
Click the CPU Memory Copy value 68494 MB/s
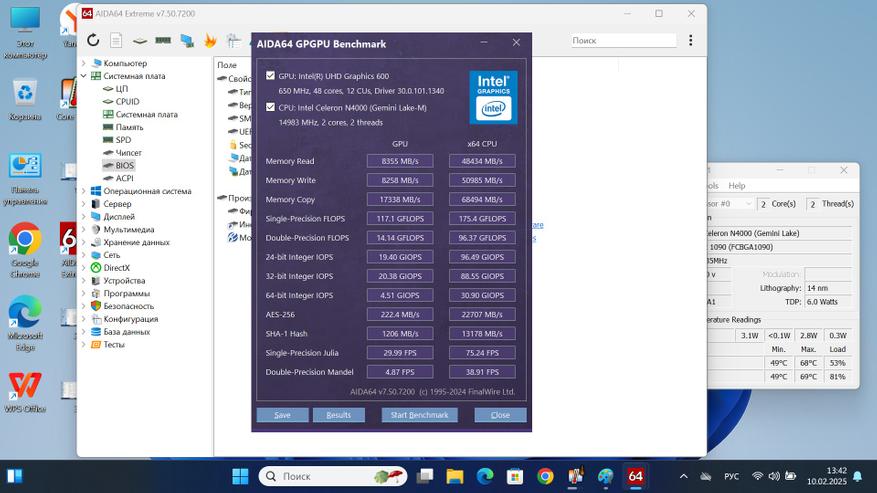482,199
